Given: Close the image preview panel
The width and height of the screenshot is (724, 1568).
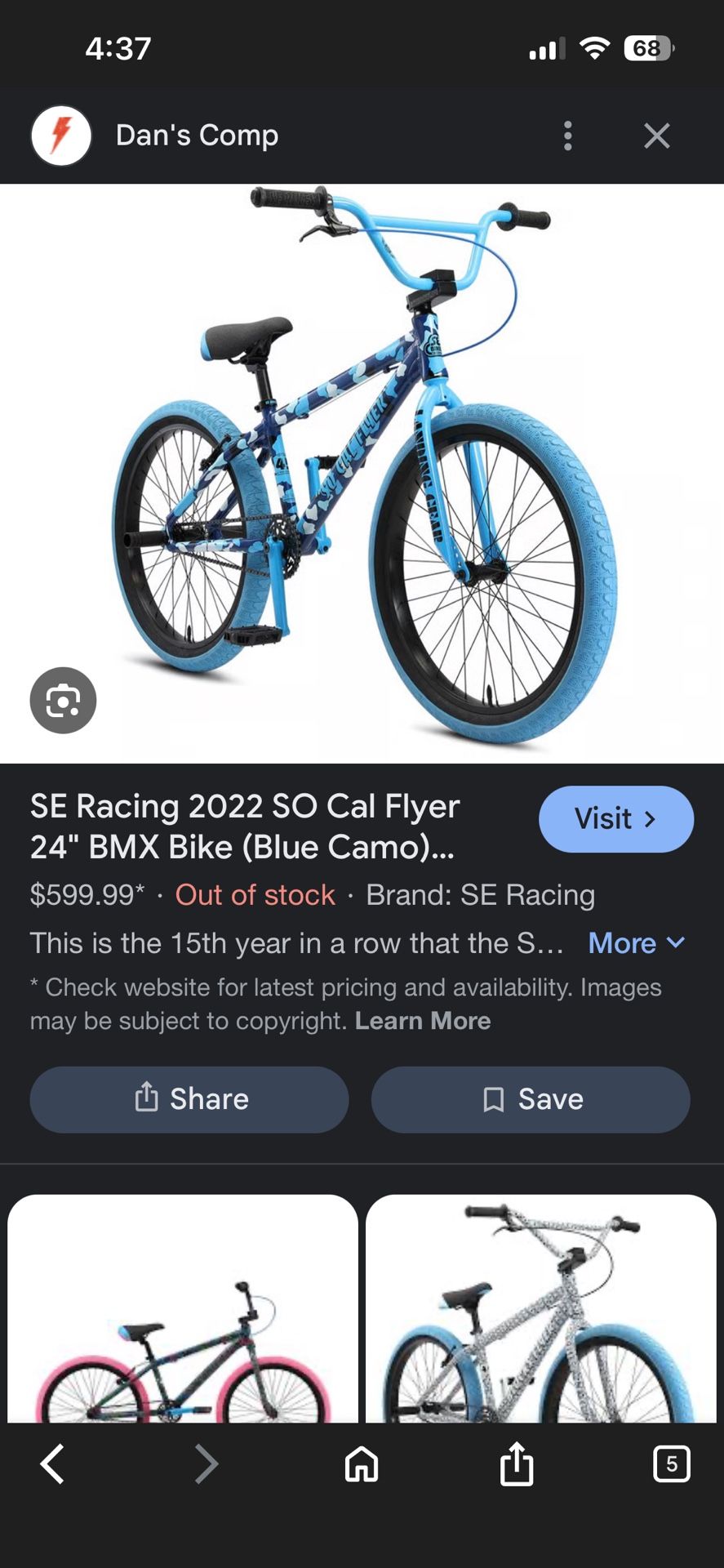Looking at the screenshot, I should point(656,136).
